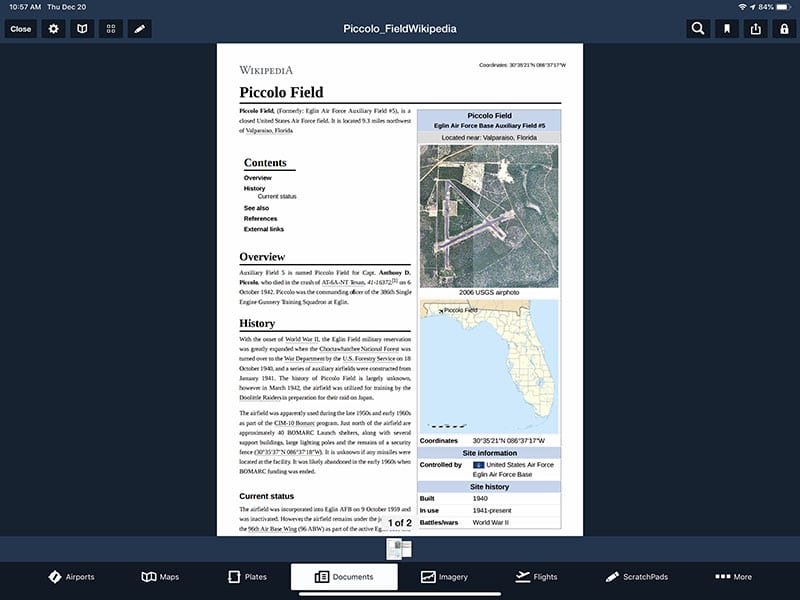The width and height of the screenshot is (800, 600).
Task: Jump to Overview in Contents
Action: [258, 178]
